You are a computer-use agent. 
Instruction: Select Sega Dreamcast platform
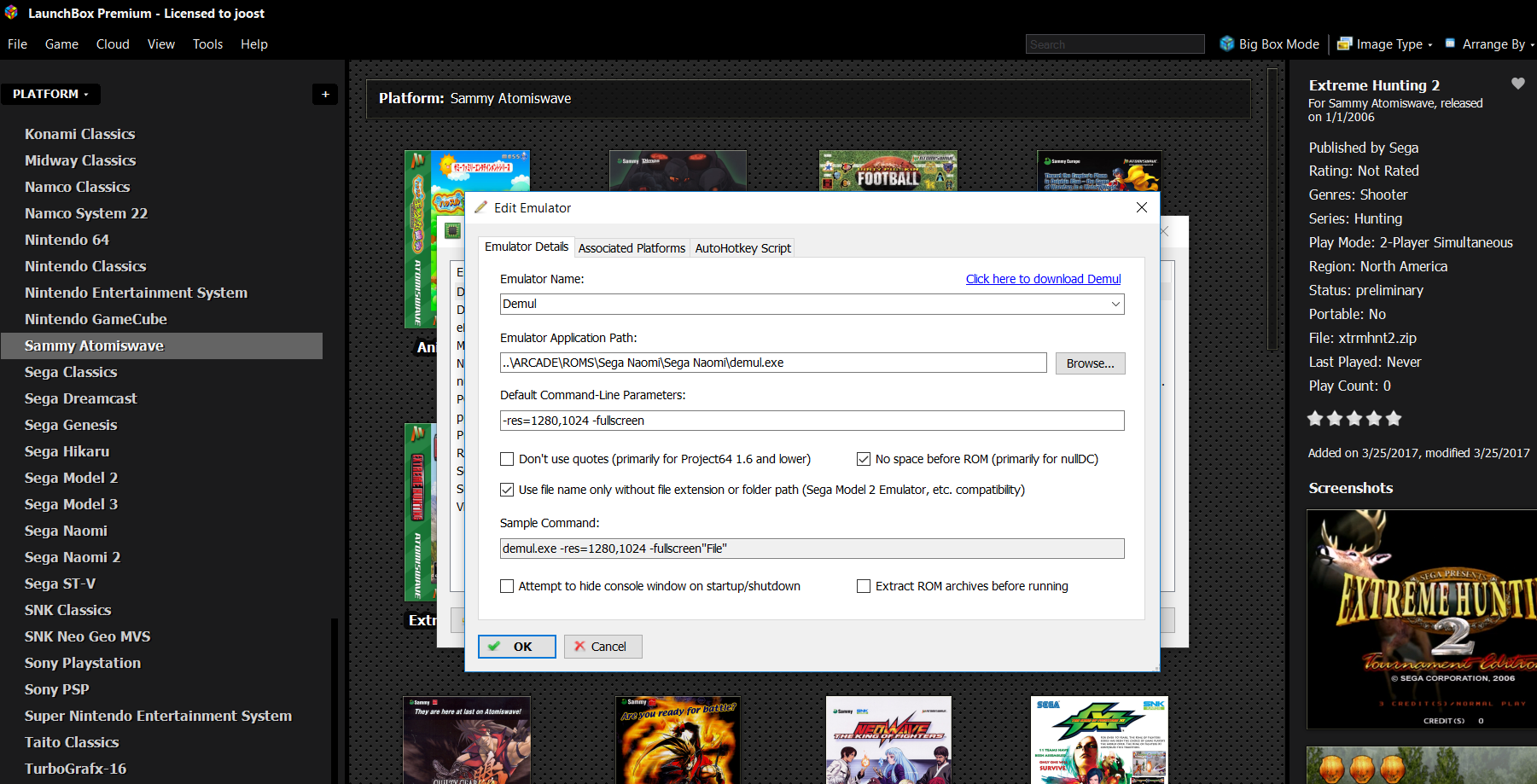click(x=80, y=398)
